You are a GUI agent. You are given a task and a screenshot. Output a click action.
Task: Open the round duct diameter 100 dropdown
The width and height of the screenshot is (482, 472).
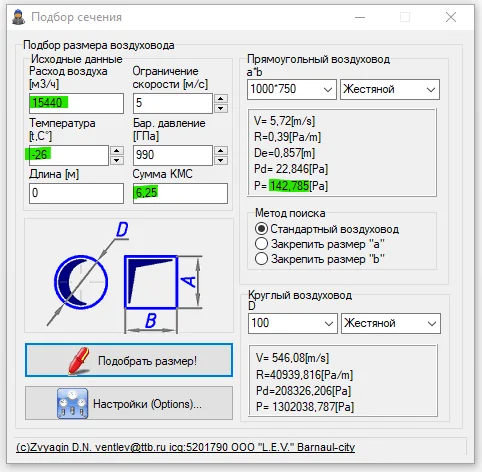[x=293, y=323]
